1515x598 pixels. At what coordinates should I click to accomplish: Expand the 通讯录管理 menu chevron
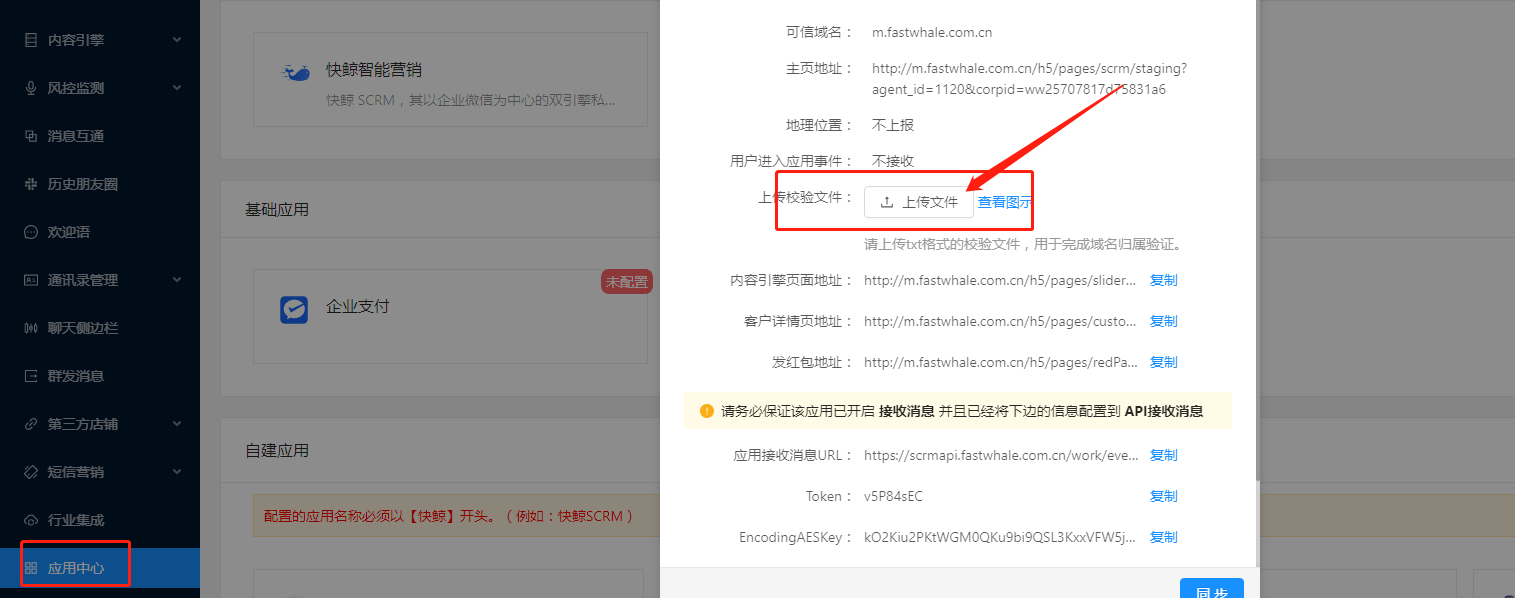point(177,280)
